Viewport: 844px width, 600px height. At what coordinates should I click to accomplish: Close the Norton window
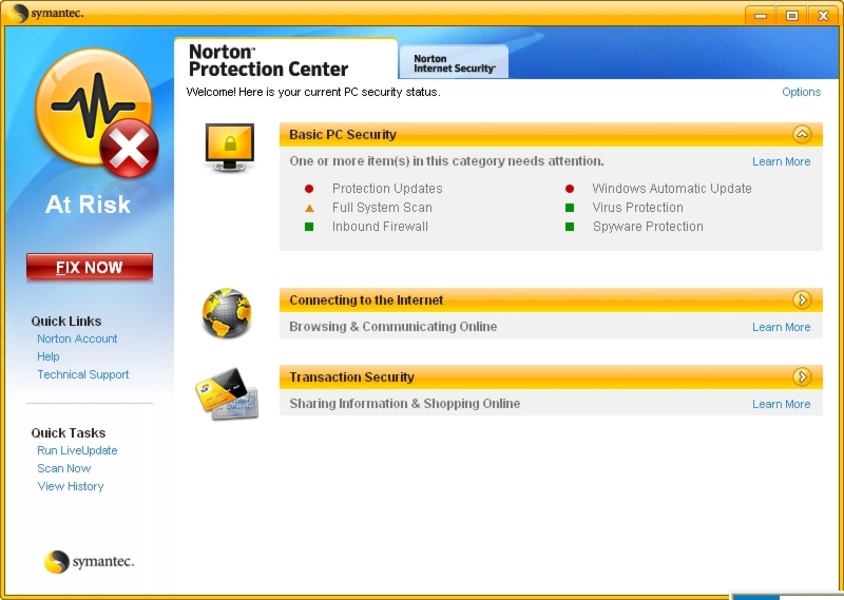[x=823, y=15]
